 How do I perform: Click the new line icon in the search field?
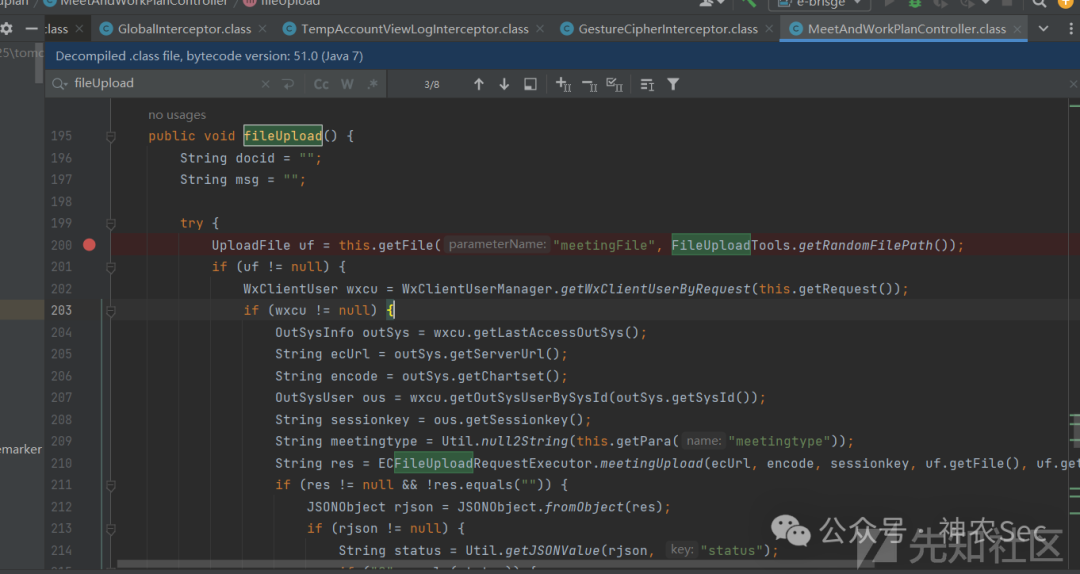point(288,84)
